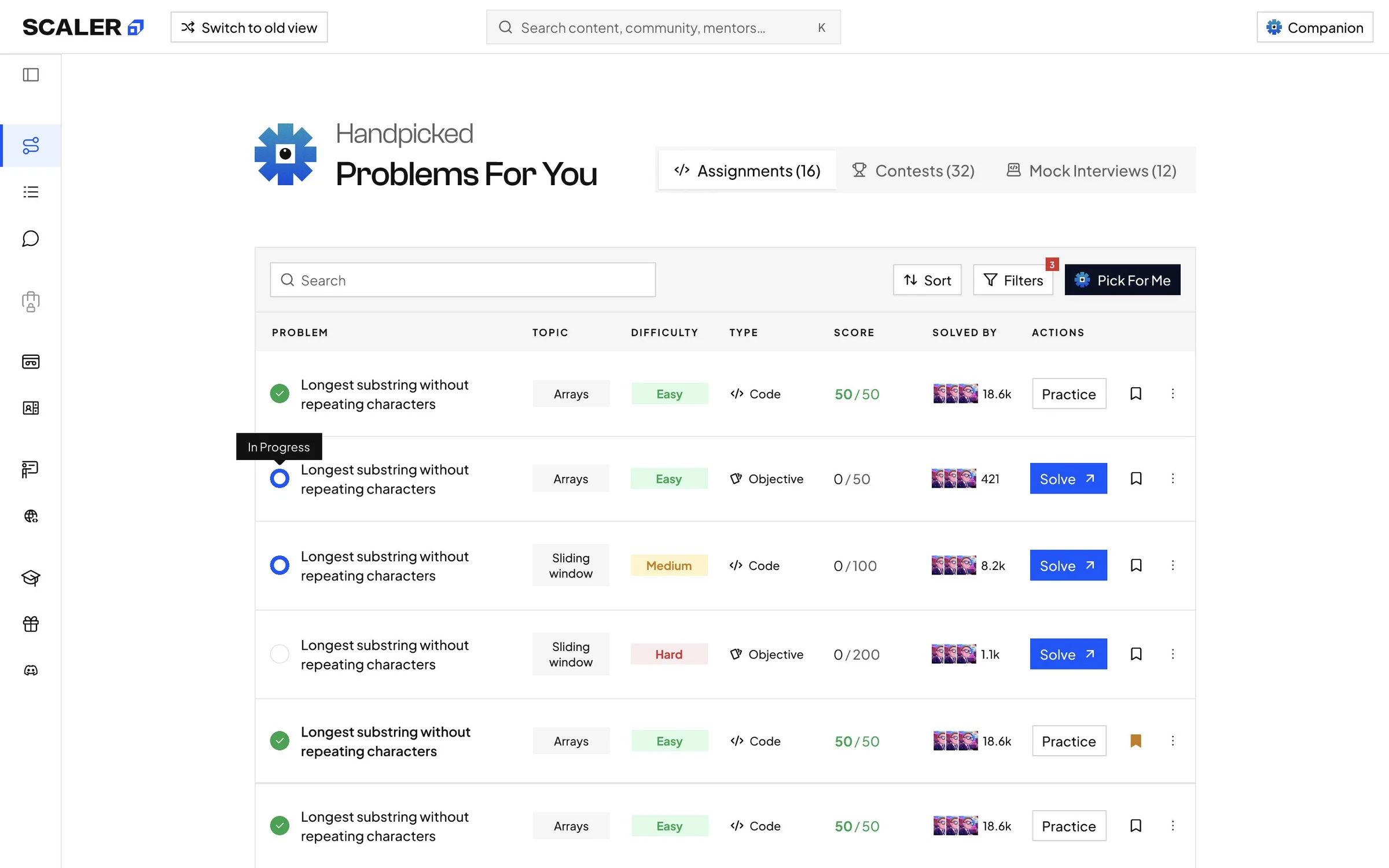Bookmark the Hard difficulty problem

point(1136,654)
